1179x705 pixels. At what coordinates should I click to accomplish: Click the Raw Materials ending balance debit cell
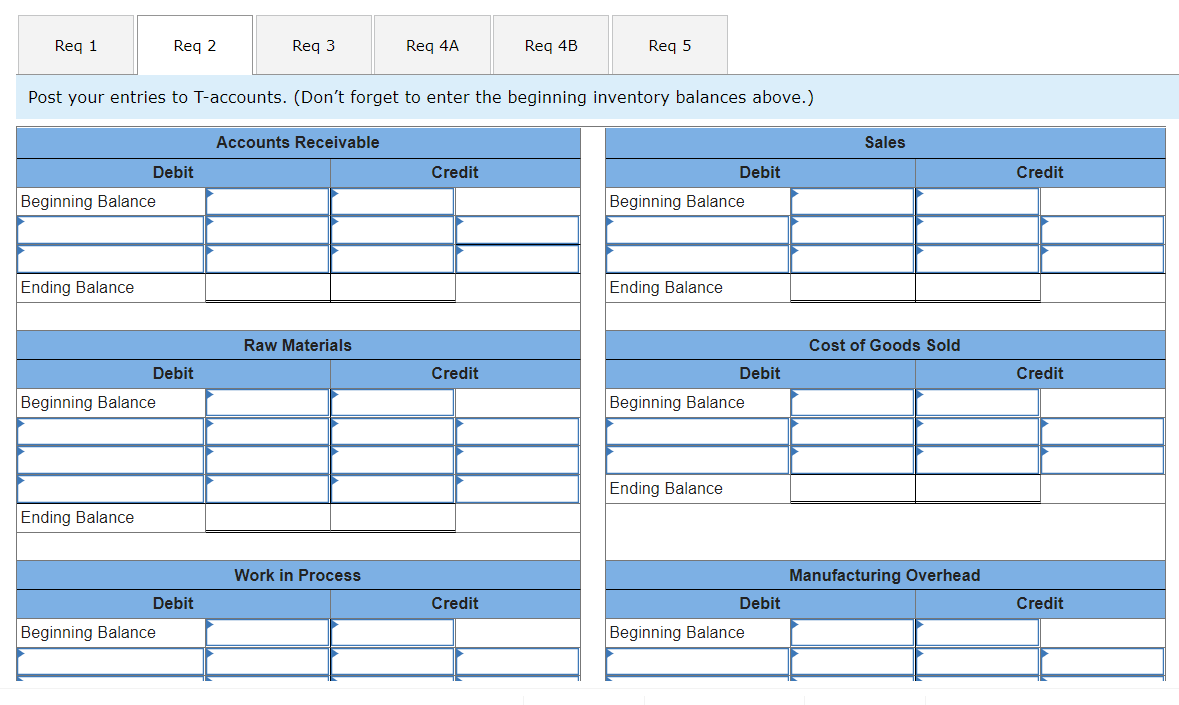(x=268, y=517)
